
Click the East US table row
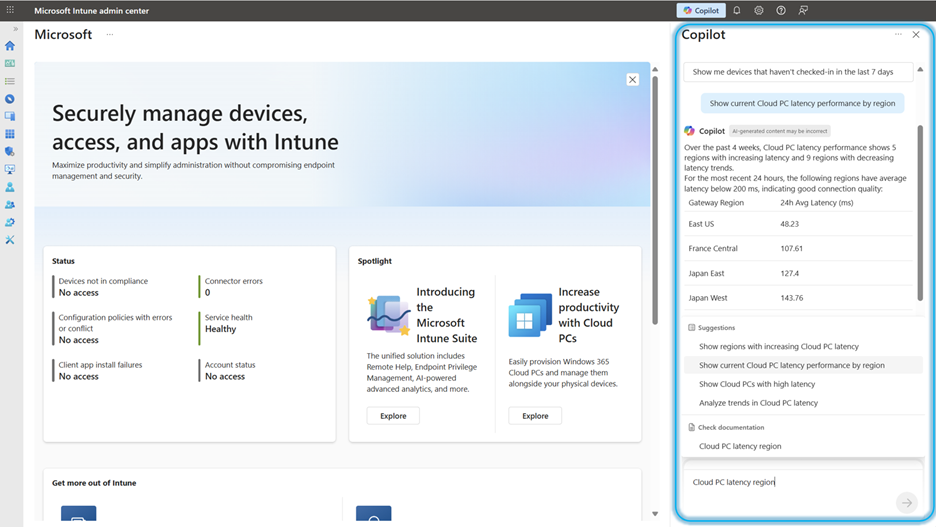[799, 224]
